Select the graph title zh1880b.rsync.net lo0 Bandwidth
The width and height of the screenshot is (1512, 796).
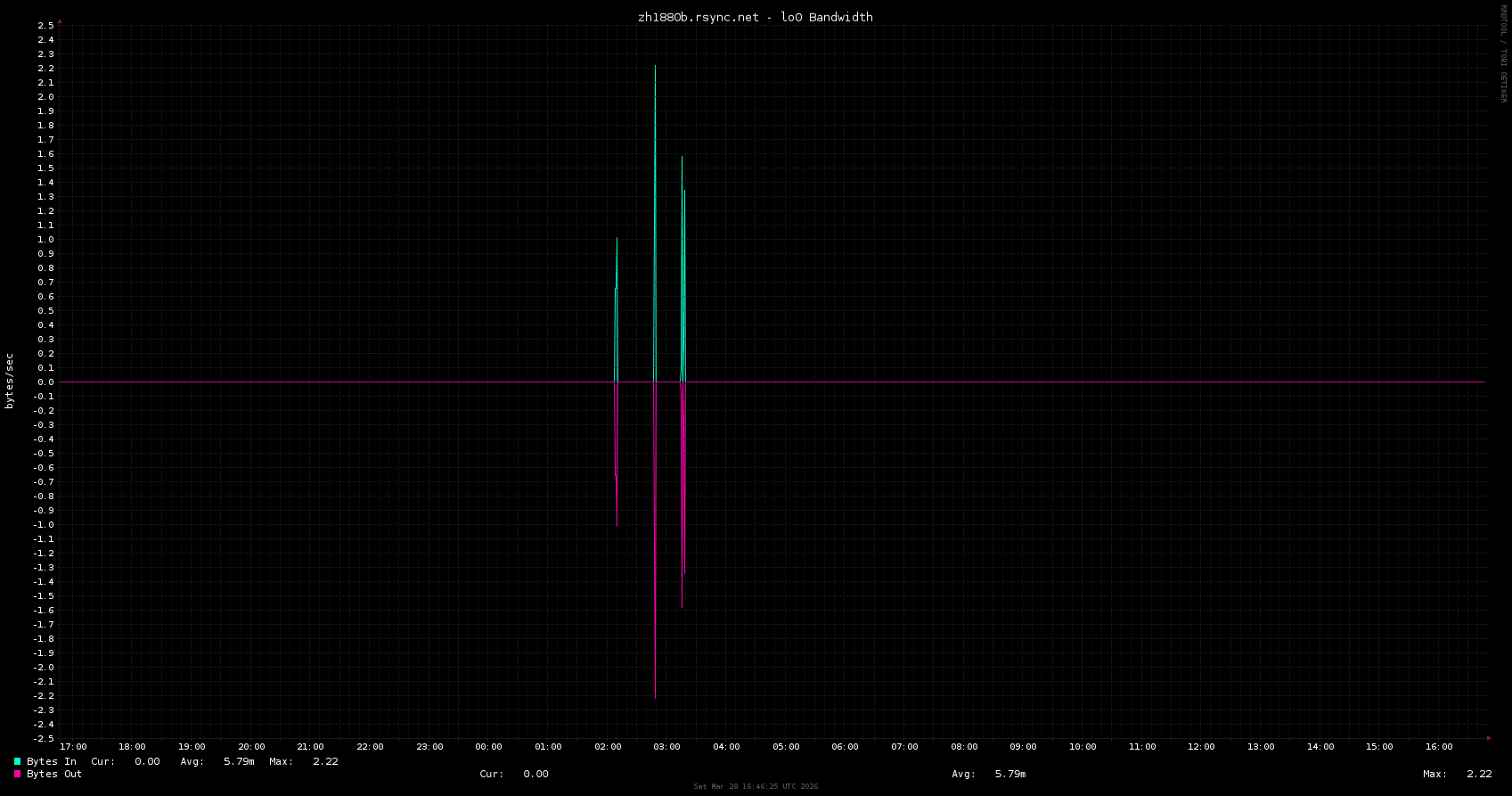coord(756,17)
